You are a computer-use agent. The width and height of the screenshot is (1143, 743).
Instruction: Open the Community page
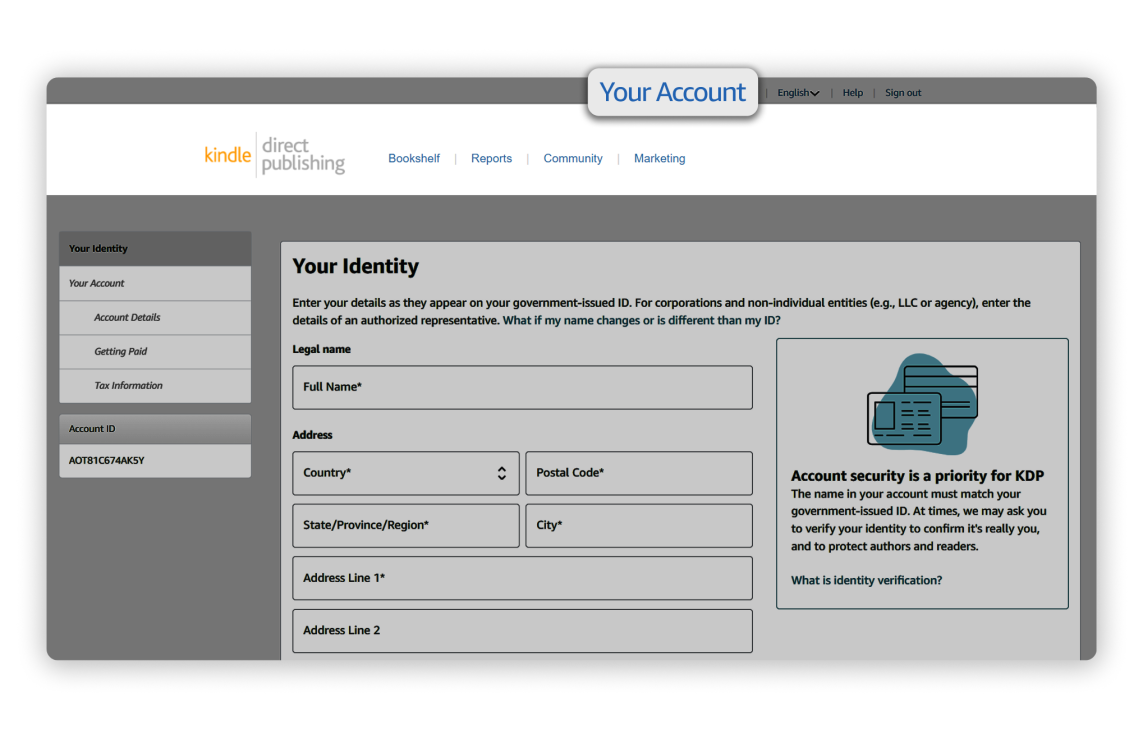tap(573, 158)
